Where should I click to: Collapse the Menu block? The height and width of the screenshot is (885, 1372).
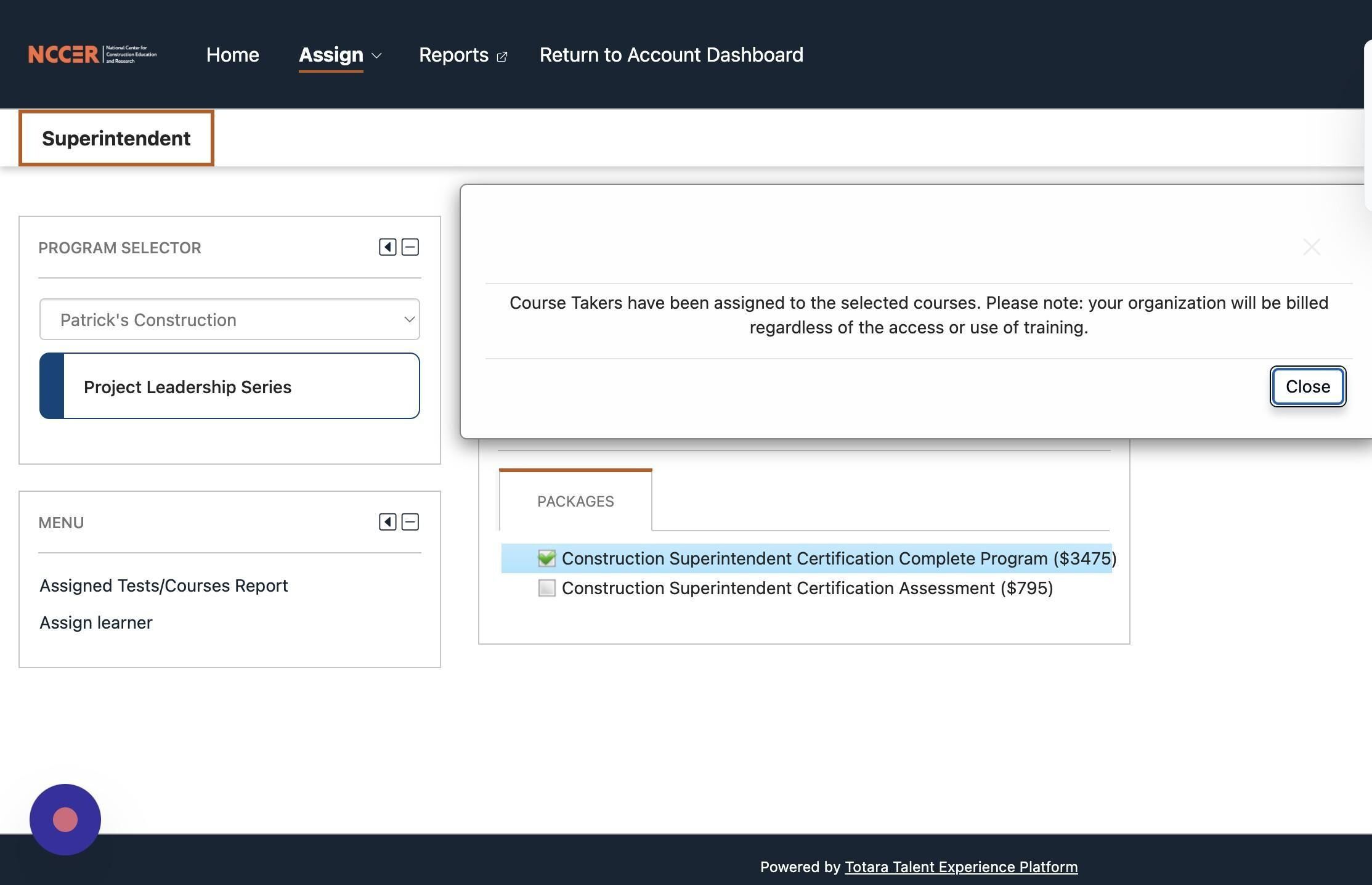pyautogui.click(x=410, y=522)
